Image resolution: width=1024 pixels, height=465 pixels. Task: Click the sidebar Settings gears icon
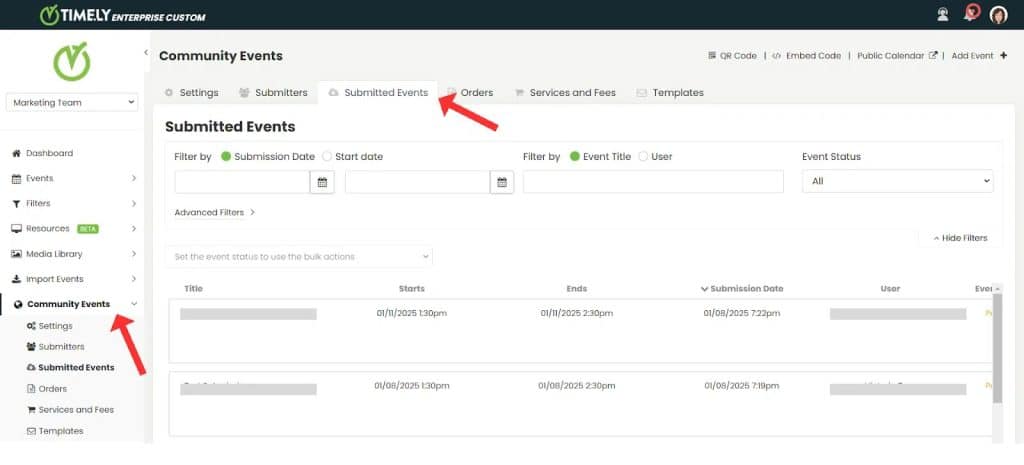point(31,326)
